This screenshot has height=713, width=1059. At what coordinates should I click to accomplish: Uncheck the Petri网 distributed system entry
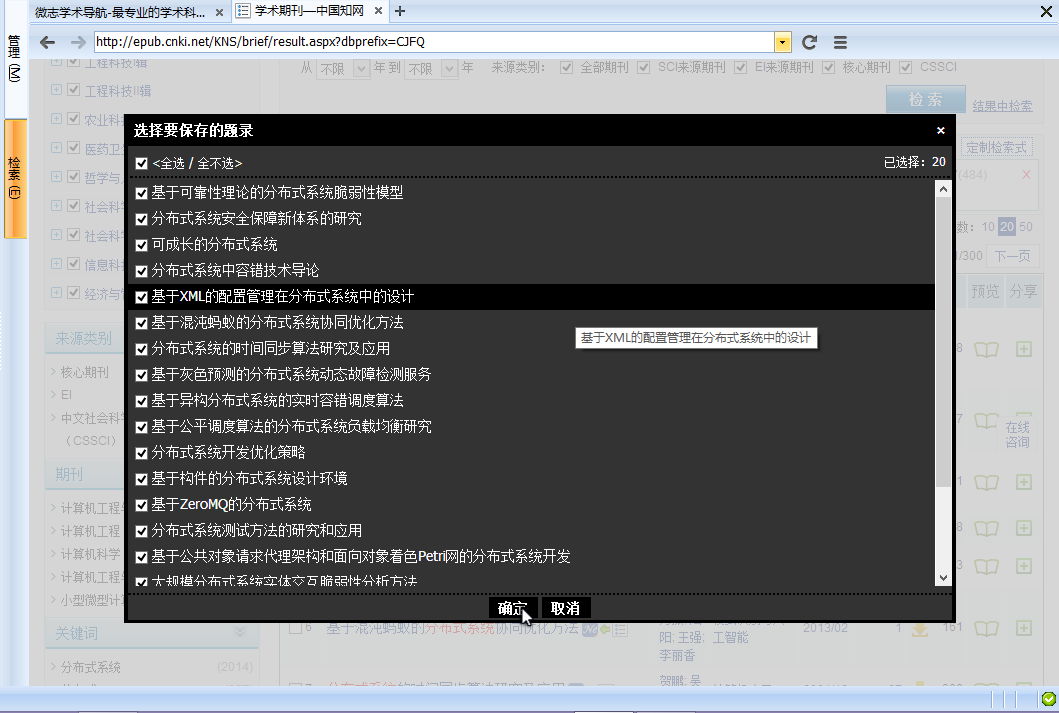pos(141,557)
